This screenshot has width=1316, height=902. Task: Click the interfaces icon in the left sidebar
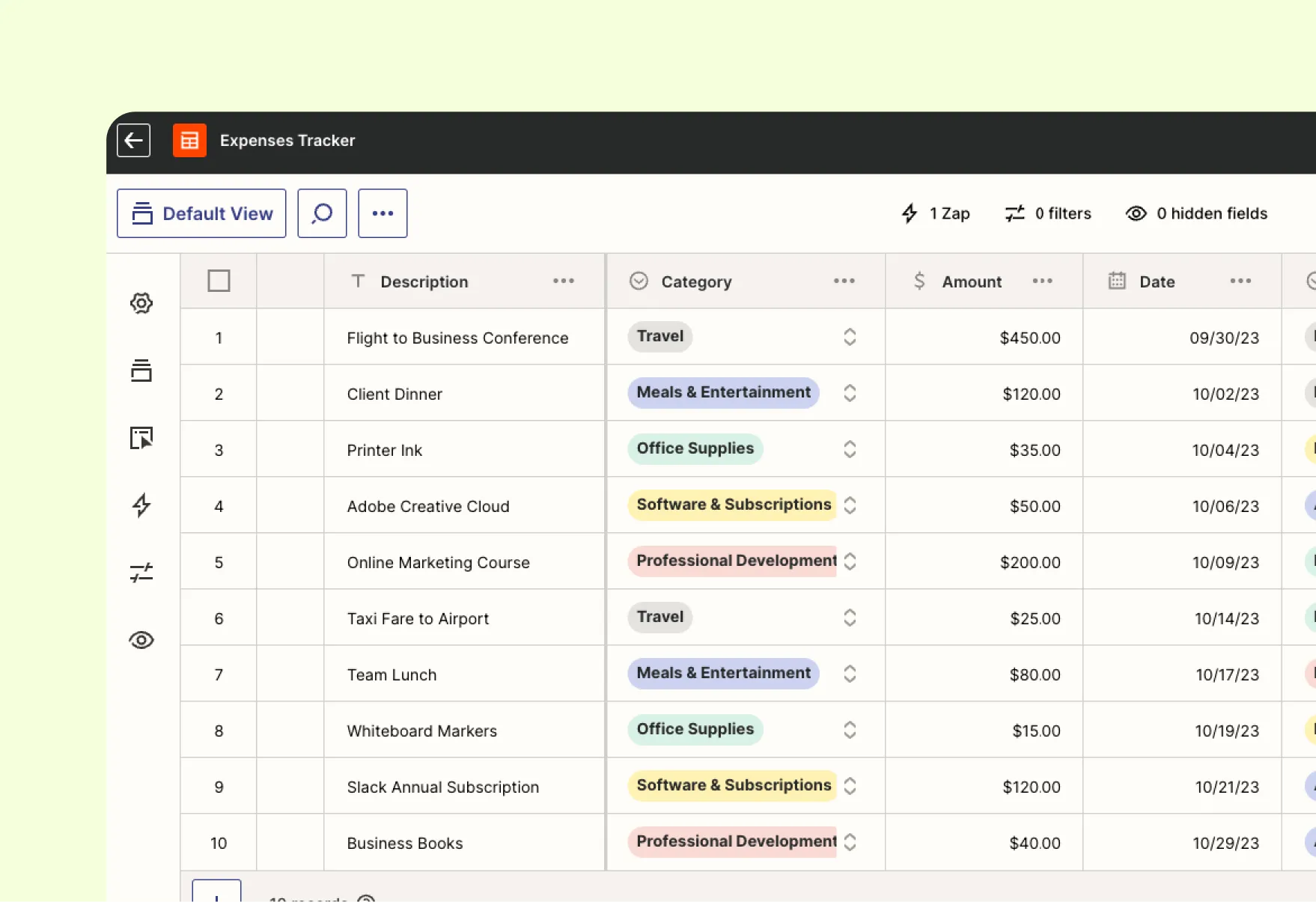pyautogui.click(x=142, y=439)
